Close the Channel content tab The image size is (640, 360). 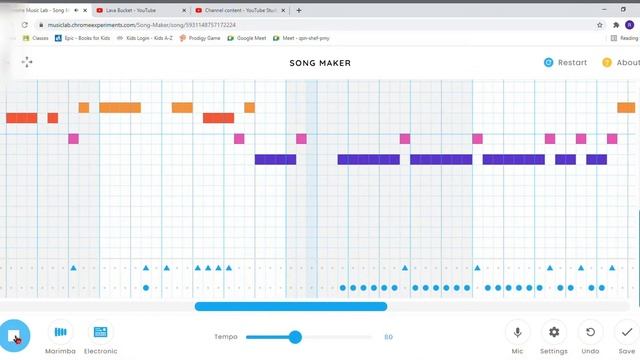pyautogui.click(x=283, y=10)
